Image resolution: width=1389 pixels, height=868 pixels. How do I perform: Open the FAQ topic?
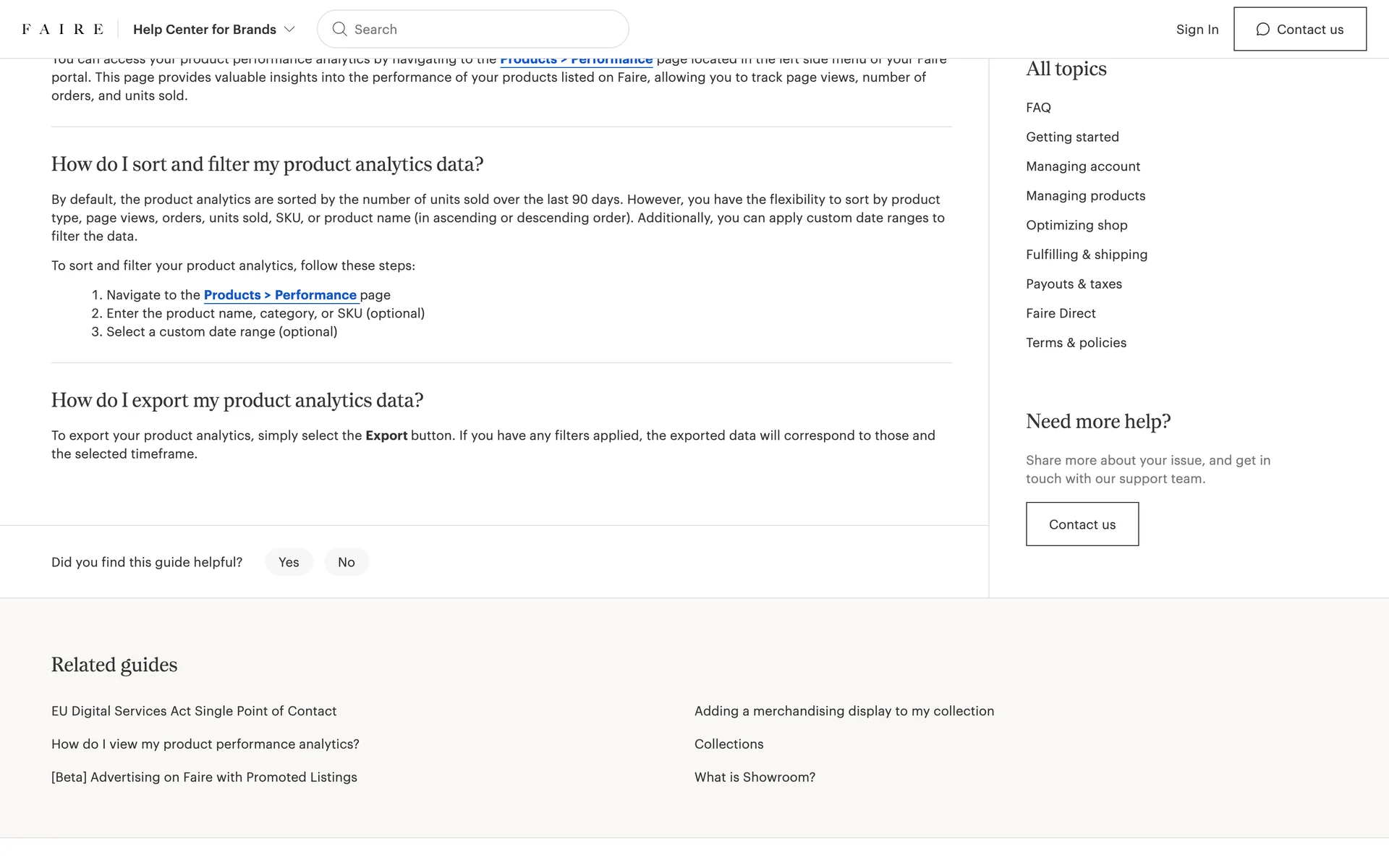pyautogui.click(x=1038, y=108)
